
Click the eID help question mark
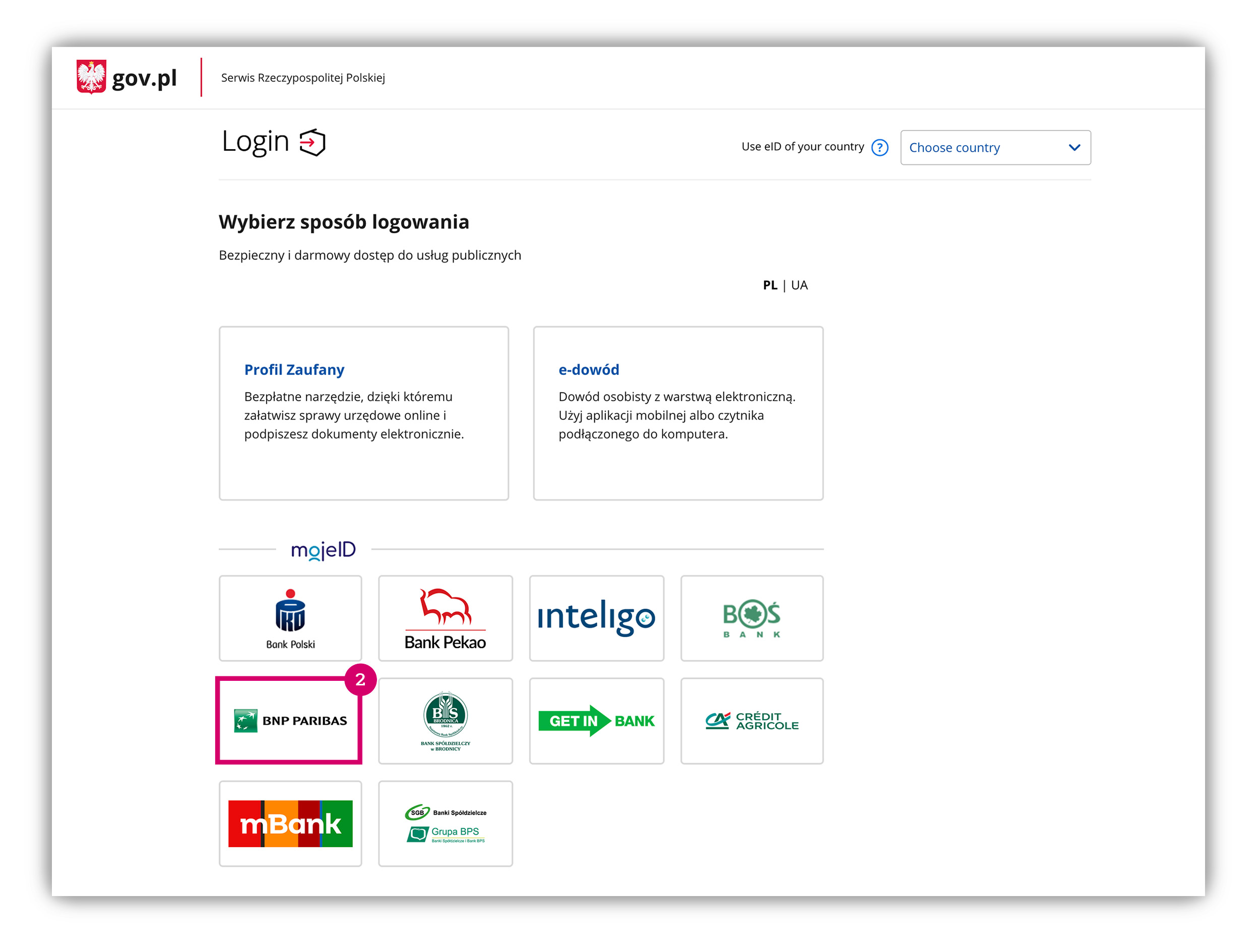[879, 148]
